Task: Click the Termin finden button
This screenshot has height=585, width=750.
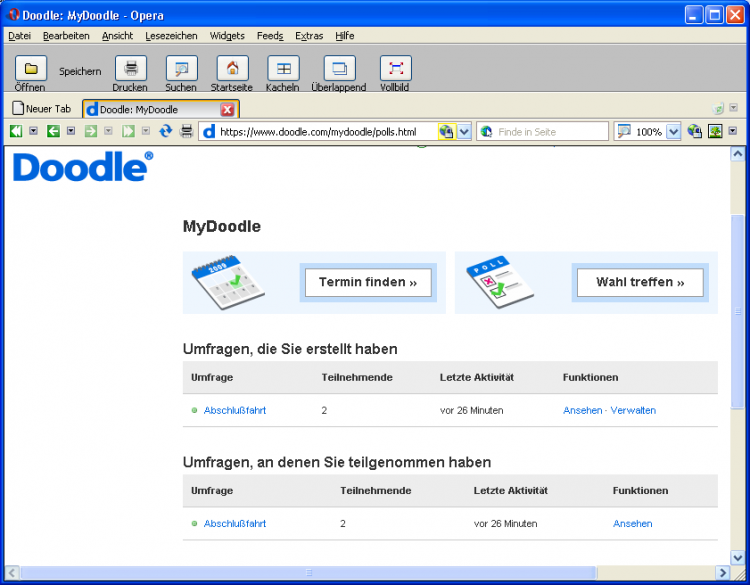Action: (368, 282)
